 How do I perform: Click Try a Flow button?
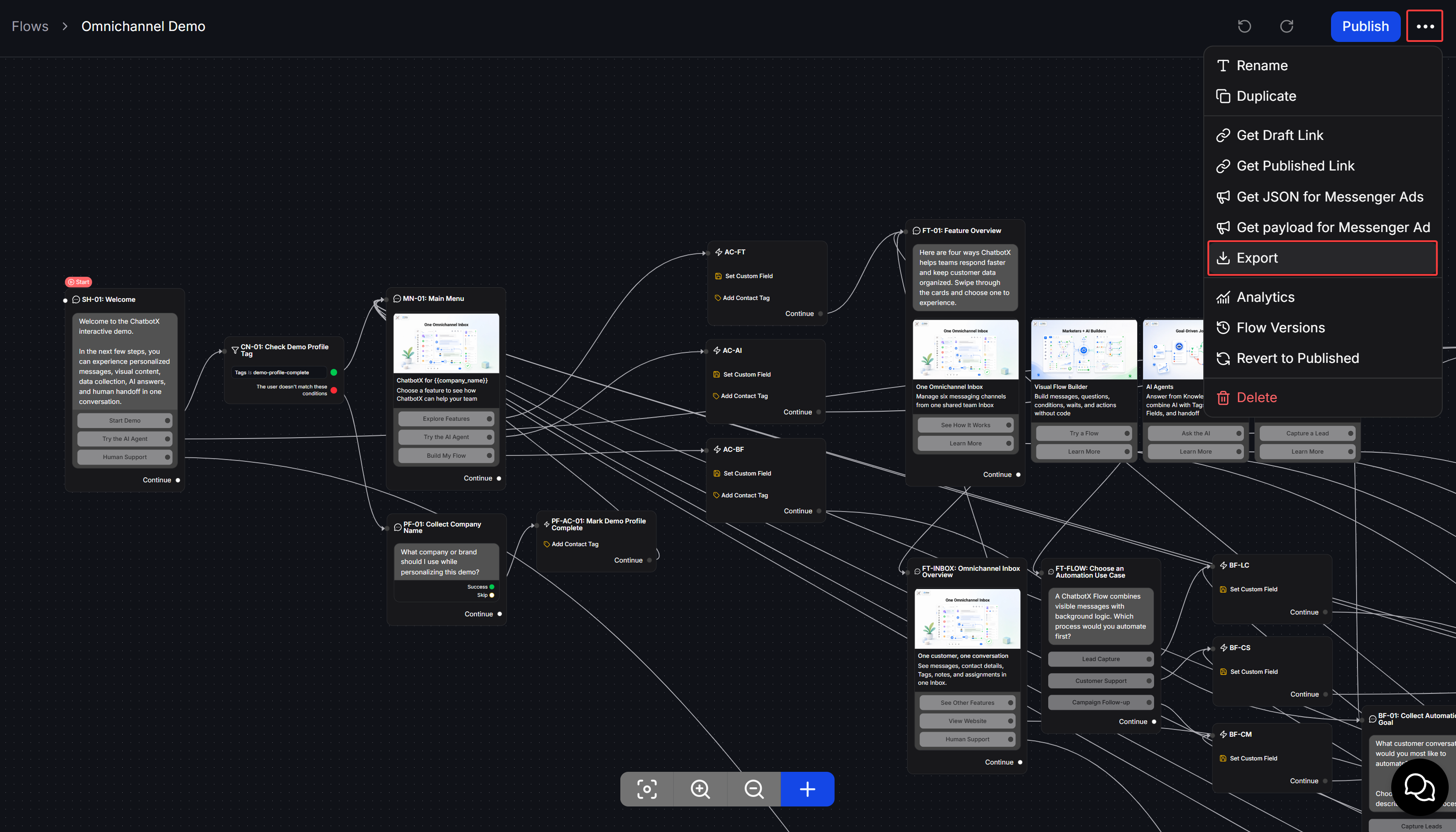1084,433
